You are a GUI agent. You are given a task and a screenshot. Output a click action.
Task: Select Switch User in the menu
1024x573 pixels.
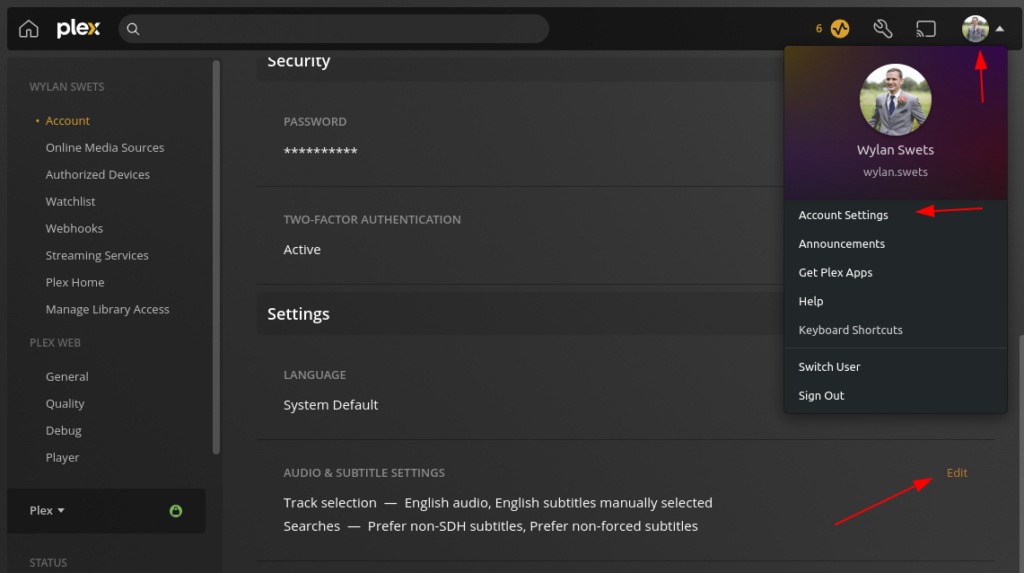pos(829,367)
